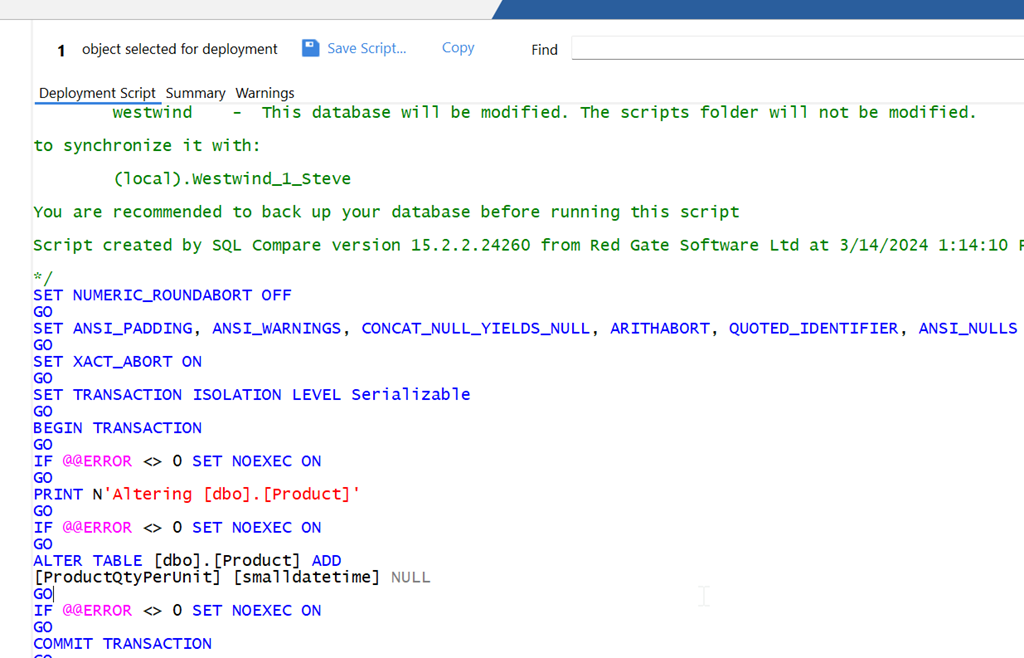Viewport: 1024px width, 658px height.
Task: View the Warnings tab
Action: (265, 93)
